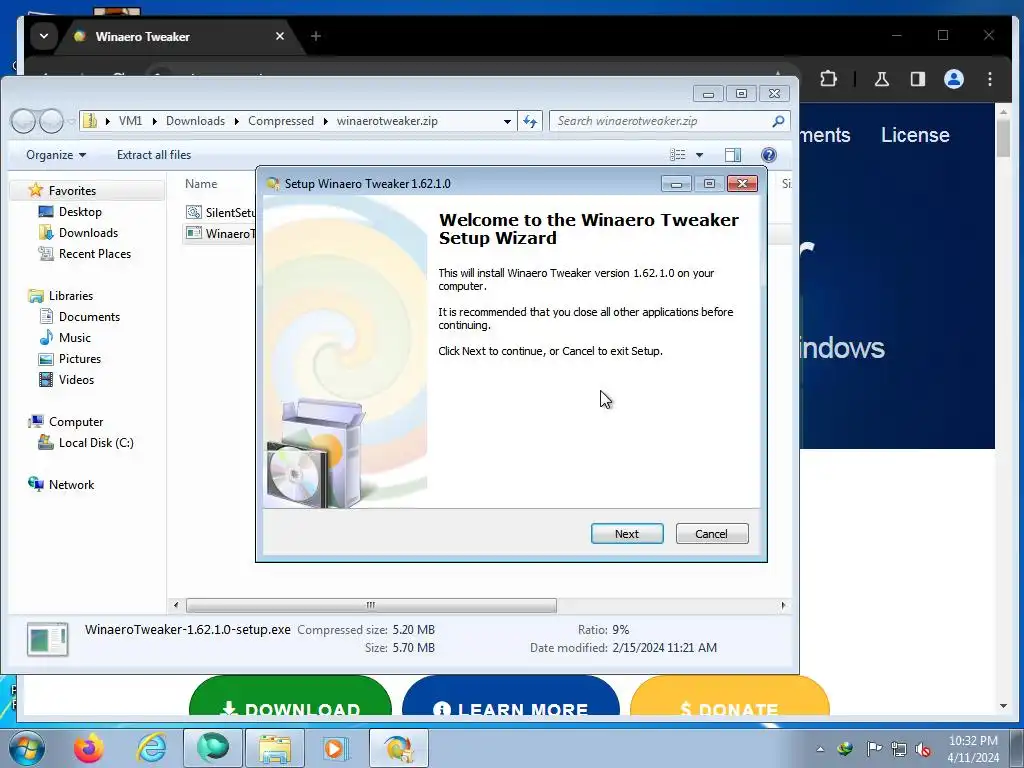
Task: Click the muted volume tray icon
Action: (x=923, y=749)
